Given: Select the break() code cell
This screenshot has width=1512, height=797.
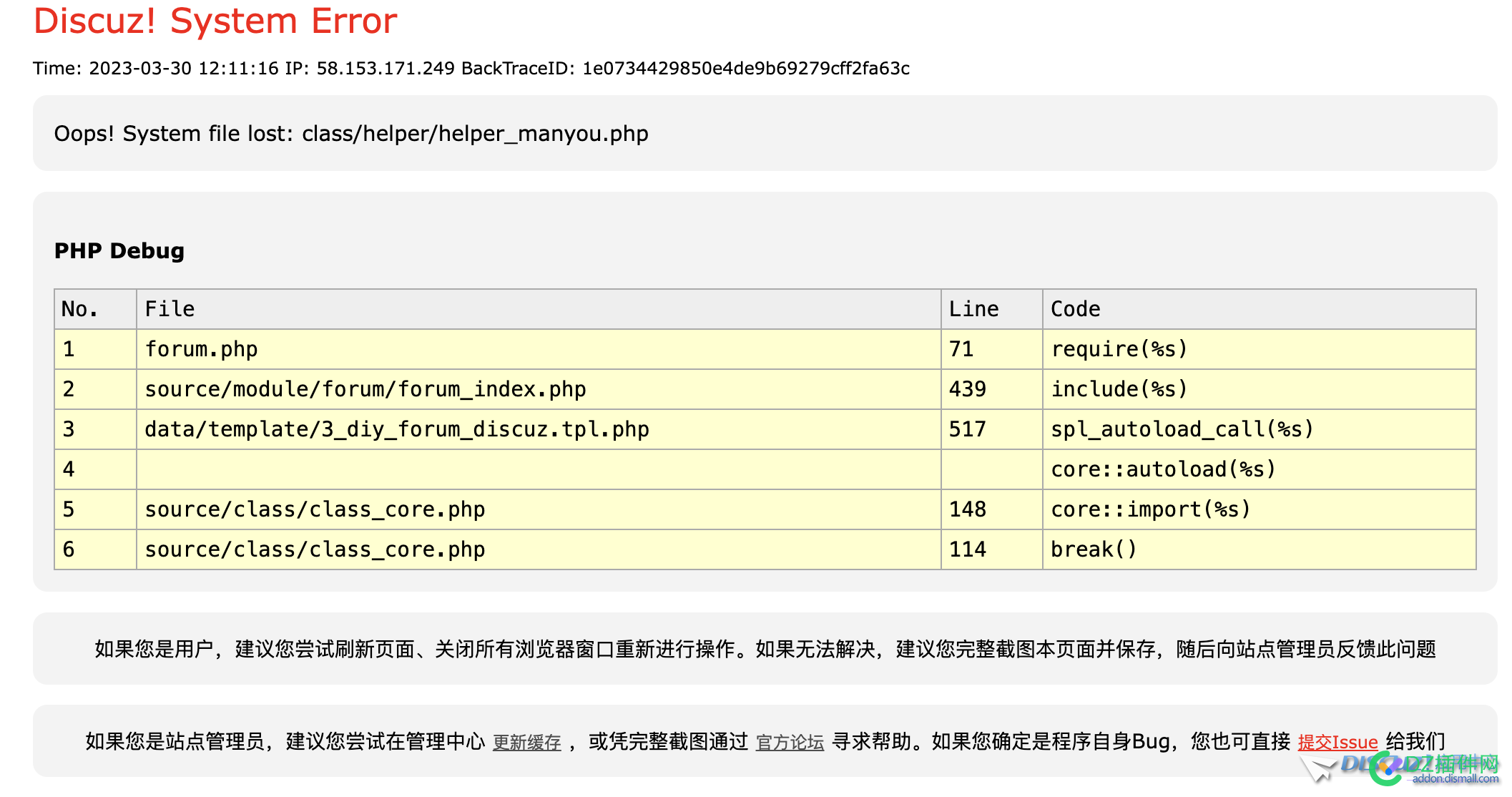Looking at the screenshot, I should 1259,549.
